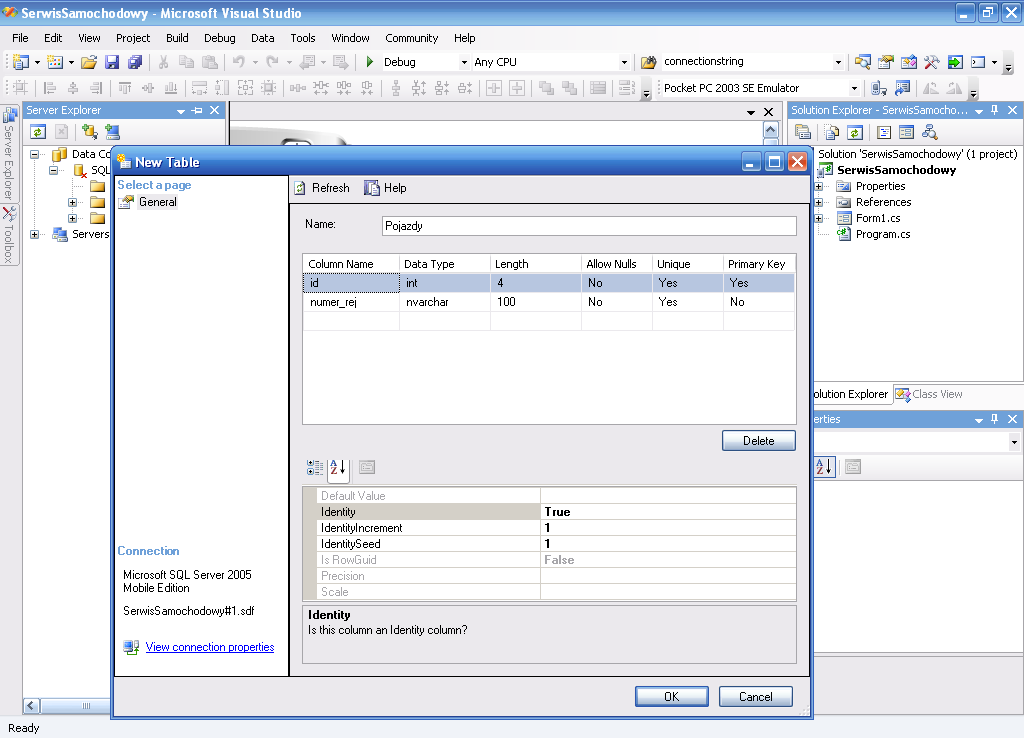The image size is (1024, 738).
Task: Click Alphabetical sort icon in Properties window
Action: [x=824, y=467]
